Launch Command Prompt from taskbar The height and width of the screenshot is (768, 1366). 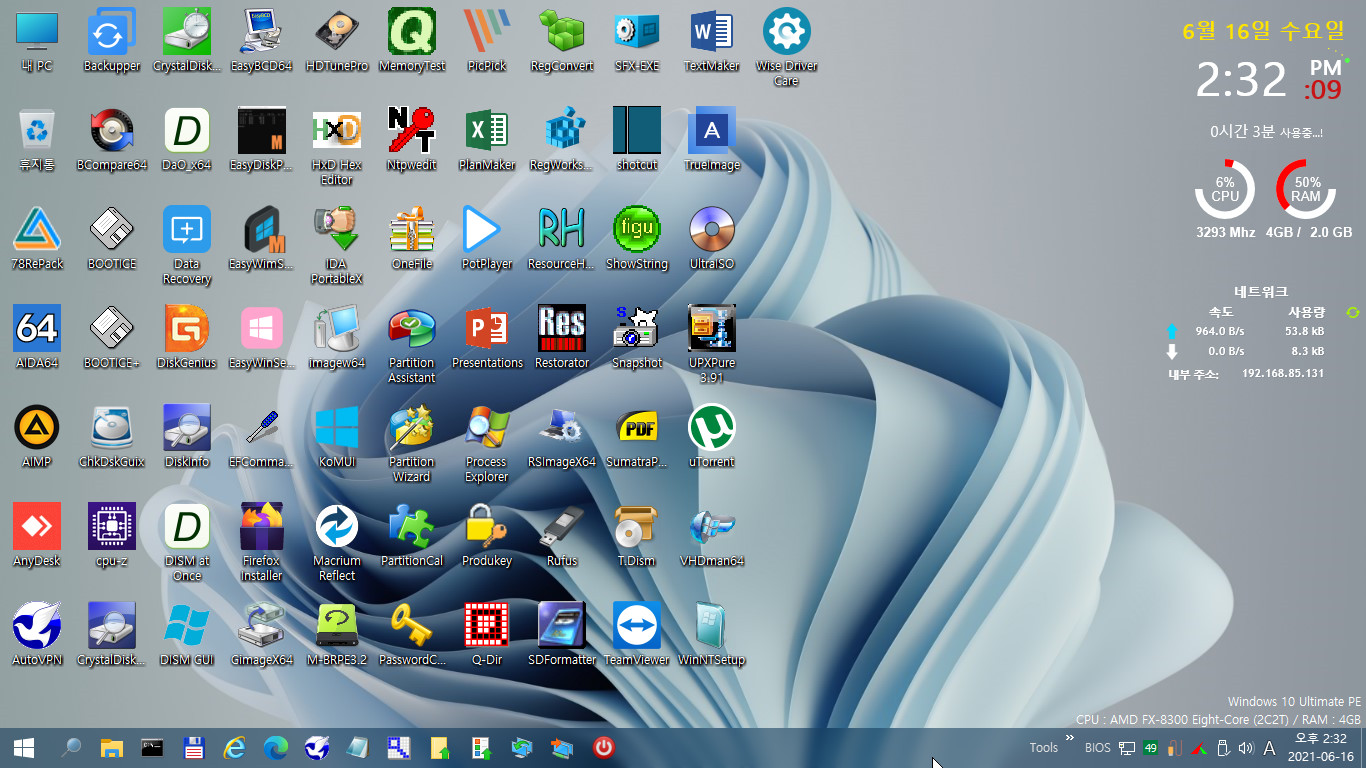coord(153,747)
